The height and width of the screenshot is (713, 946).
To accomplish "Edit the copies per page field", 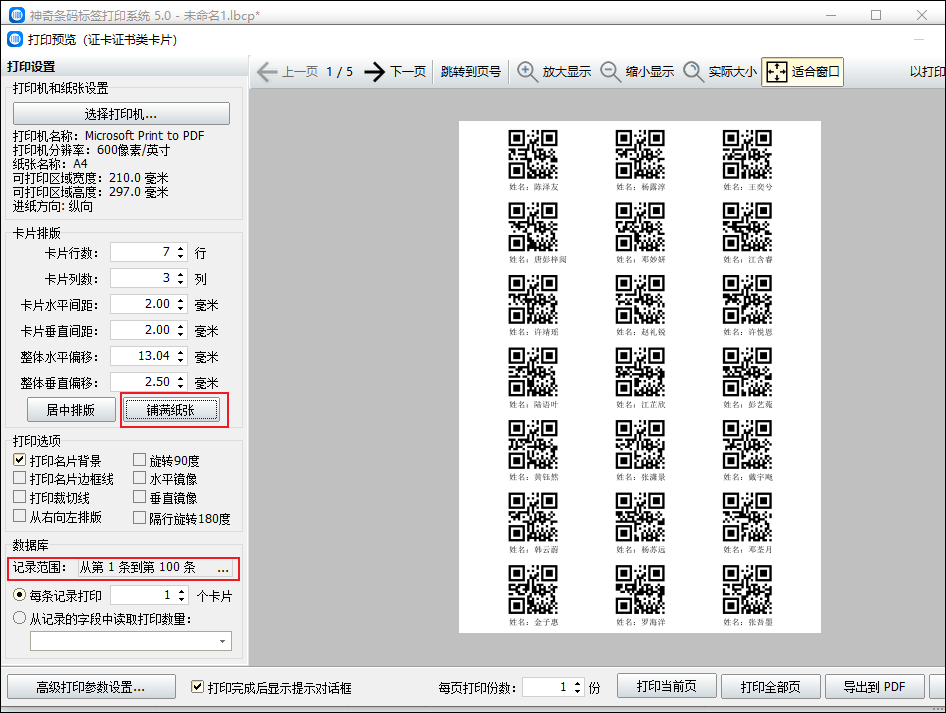I will point(547,687).
